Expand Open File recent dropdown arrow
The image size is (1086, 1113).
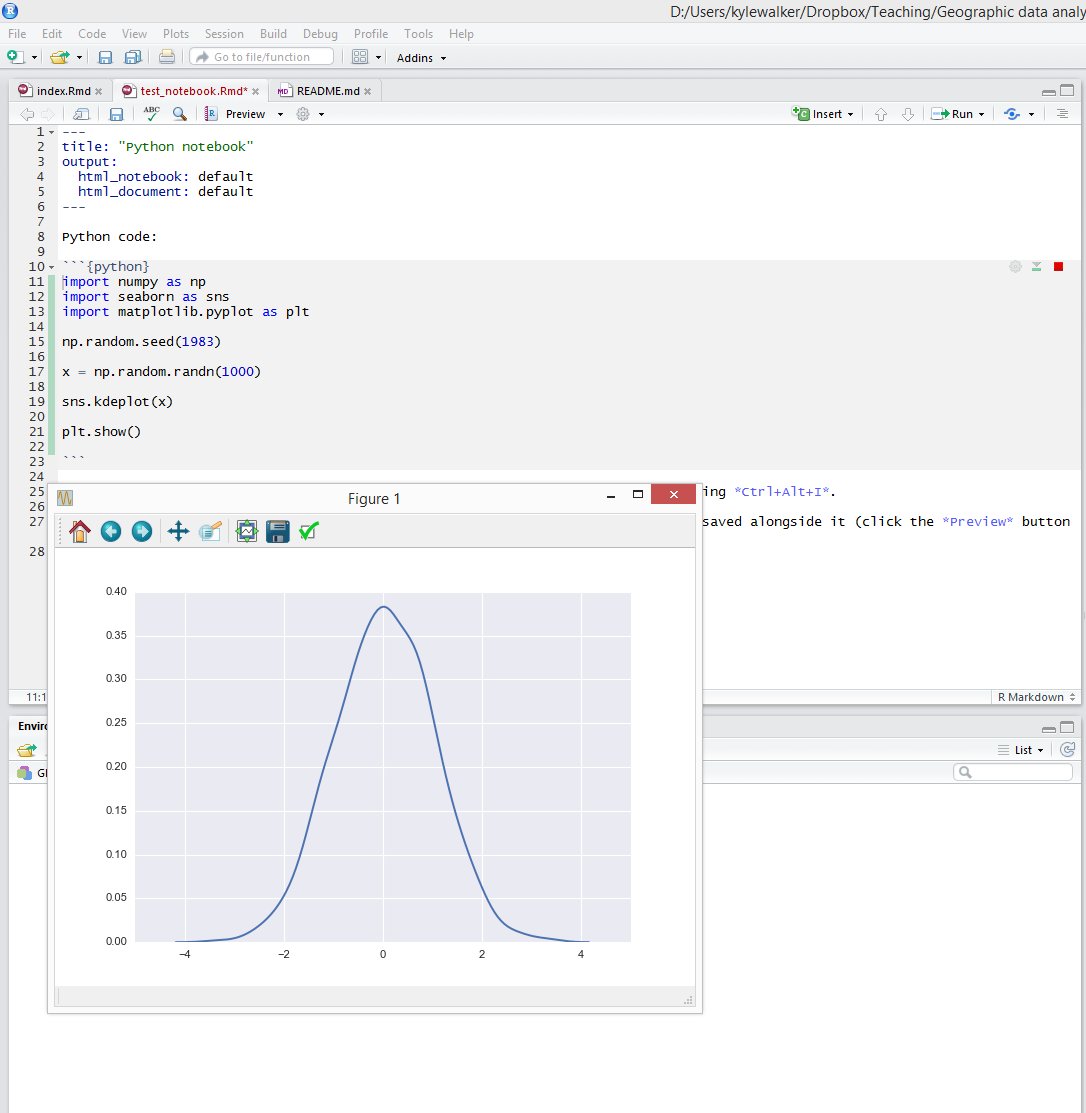(79, 57)
